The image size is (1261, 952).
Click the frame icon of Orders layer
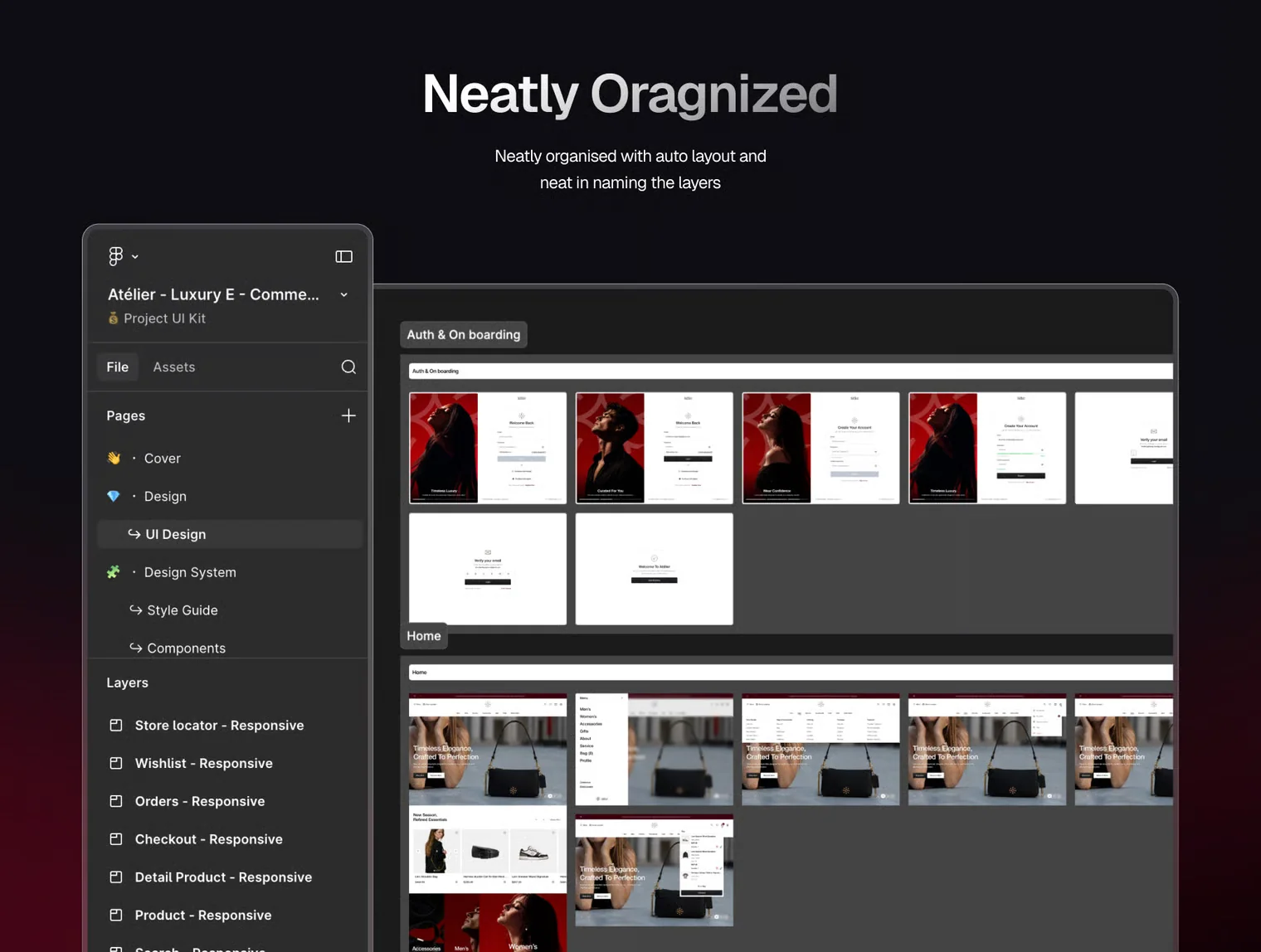click(116, 801)
